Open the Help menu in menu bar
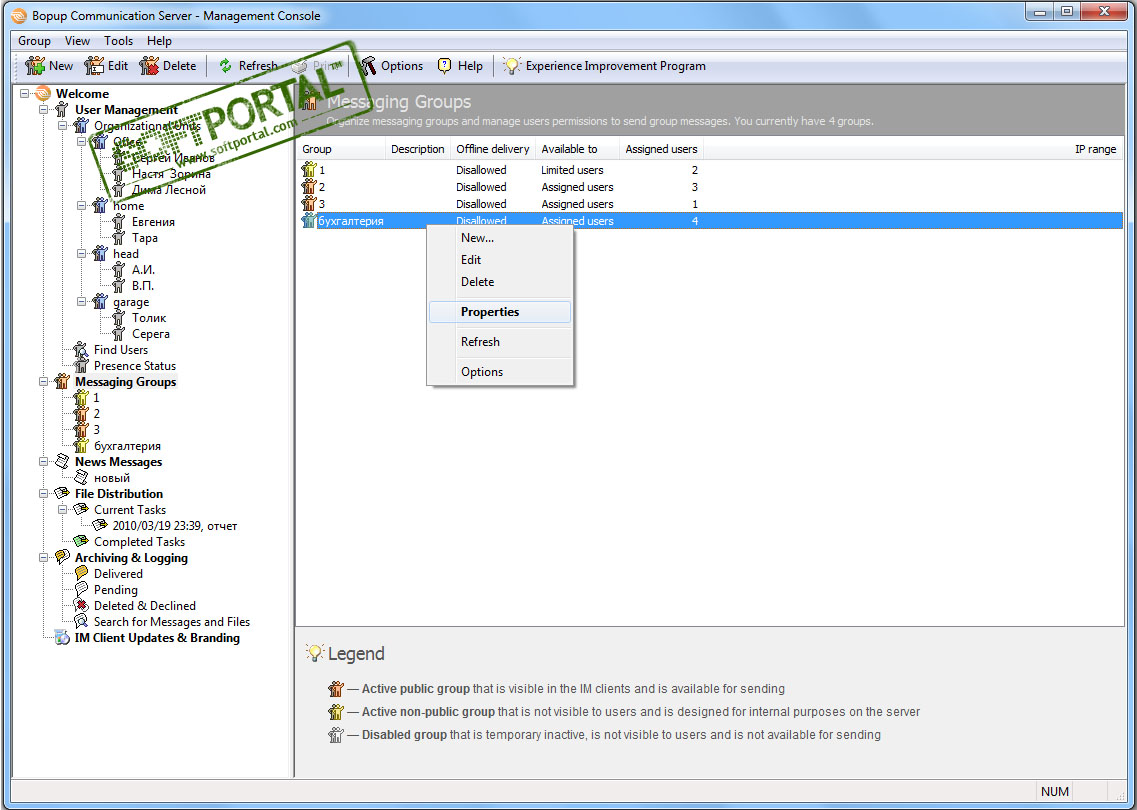The width and height of the screenshot is (1137, 810). (x=159, y=41)
